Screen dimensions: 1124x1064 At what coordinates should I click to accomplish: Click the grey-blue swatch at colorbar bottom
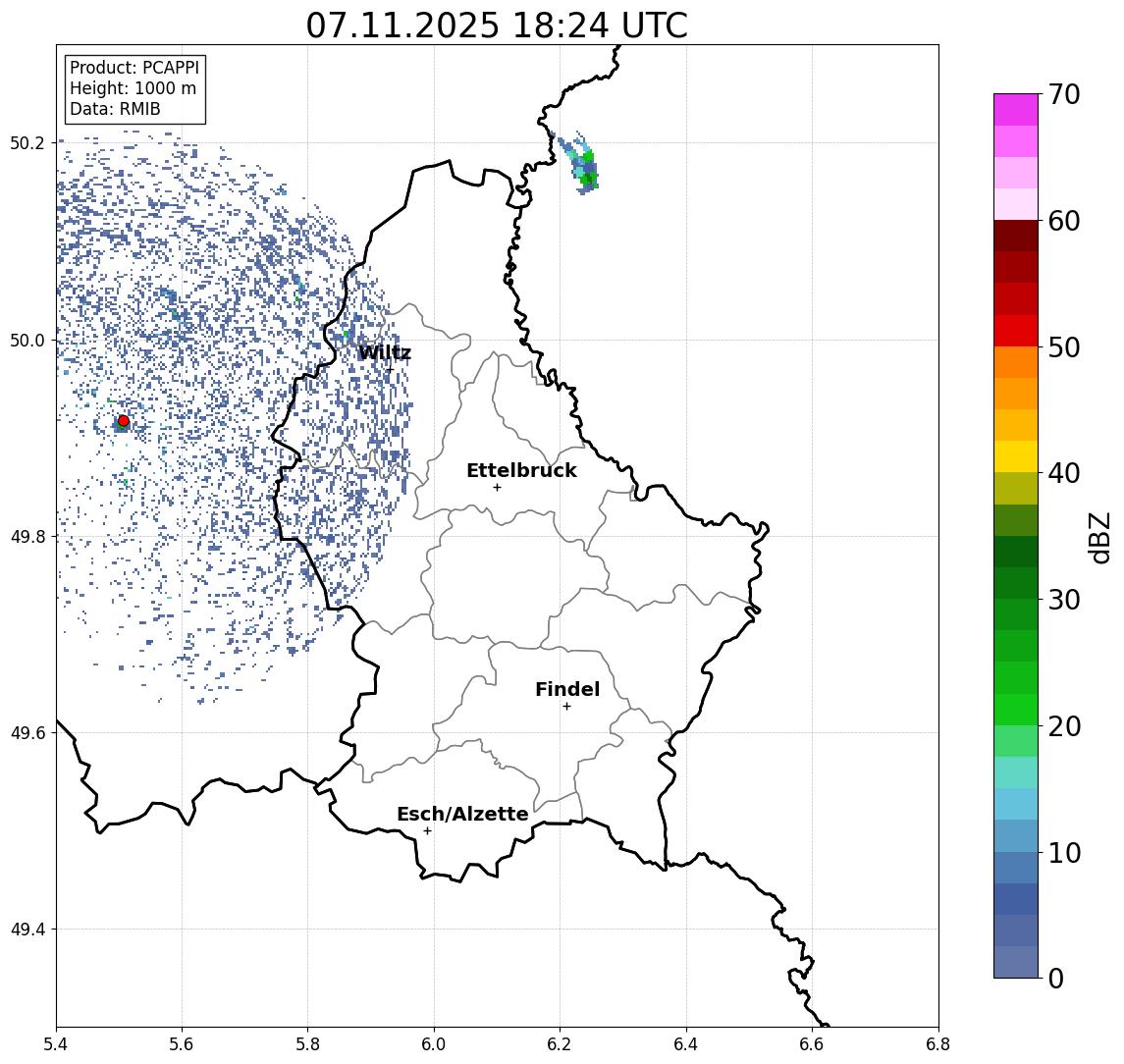pyautogui.click(x=1016, y=962)
